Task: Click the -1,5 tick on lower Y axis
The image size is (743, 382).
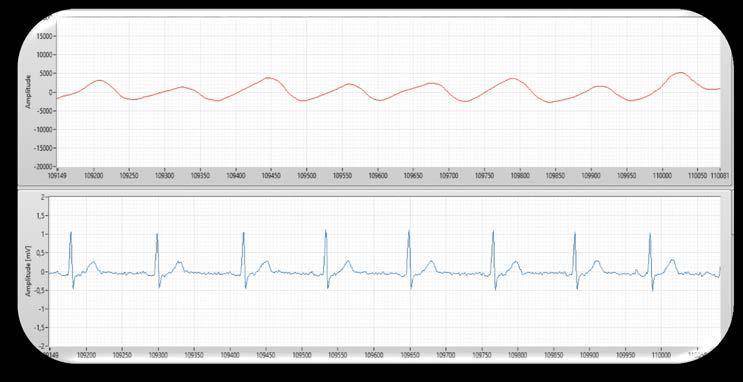Action: coord(39,327)
